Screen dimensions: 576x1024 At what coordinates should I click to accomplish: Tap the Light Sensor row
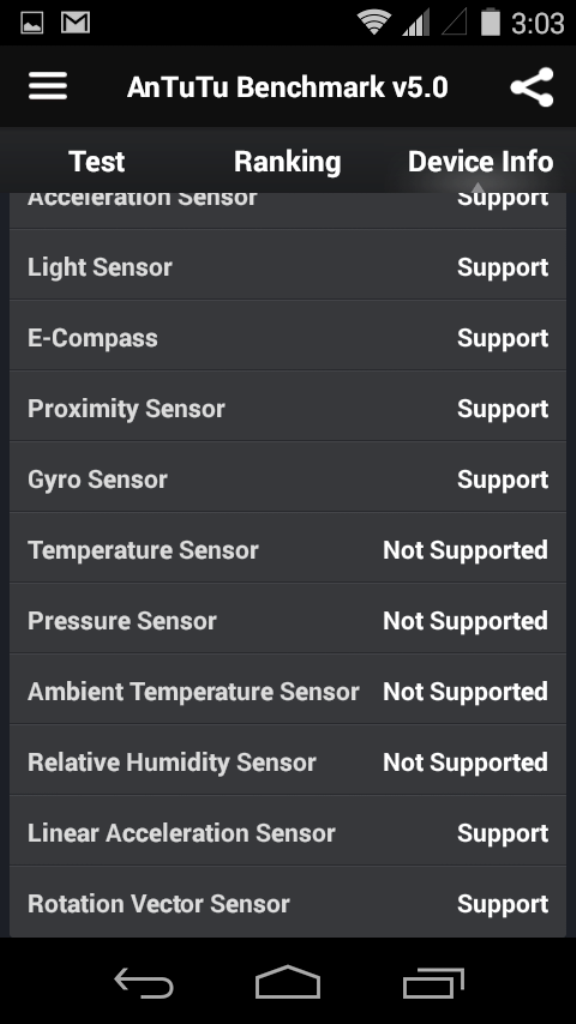[x=287, y=267]
